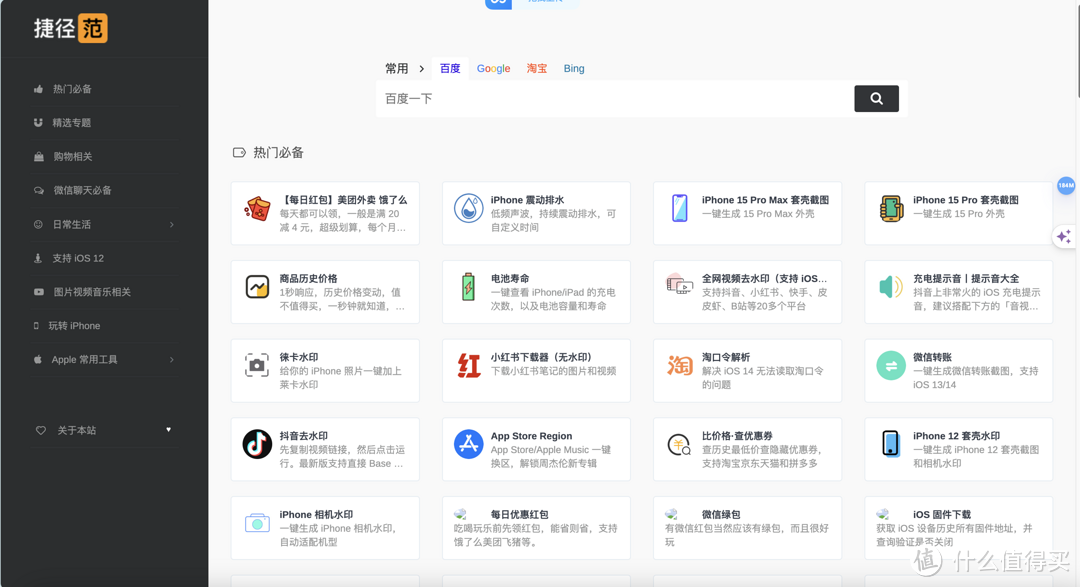Click the speaker icon for 充电提示音
The width and height of the screenshot is (1080, 587).
point(891,287)
